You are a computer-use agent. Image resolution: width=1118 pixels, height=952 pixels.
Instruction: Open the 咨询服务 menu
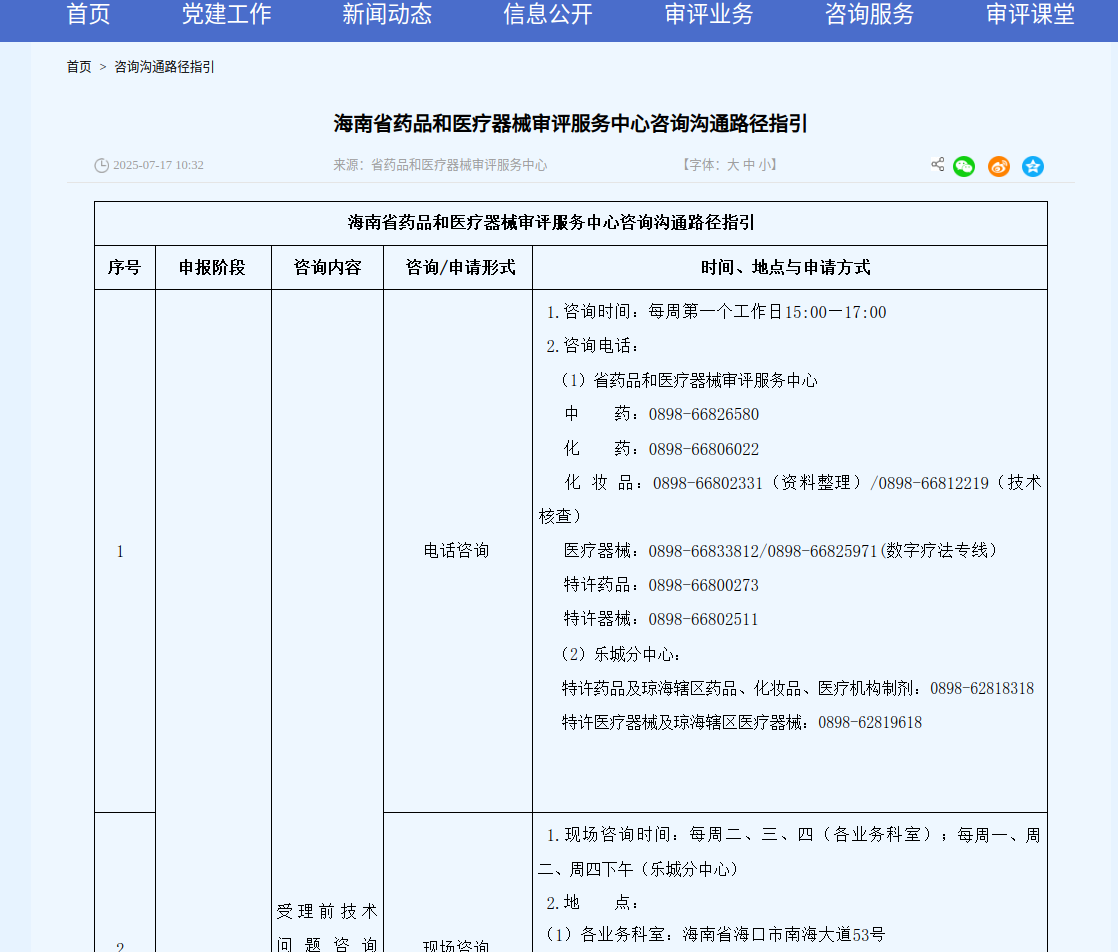point(870,15)
